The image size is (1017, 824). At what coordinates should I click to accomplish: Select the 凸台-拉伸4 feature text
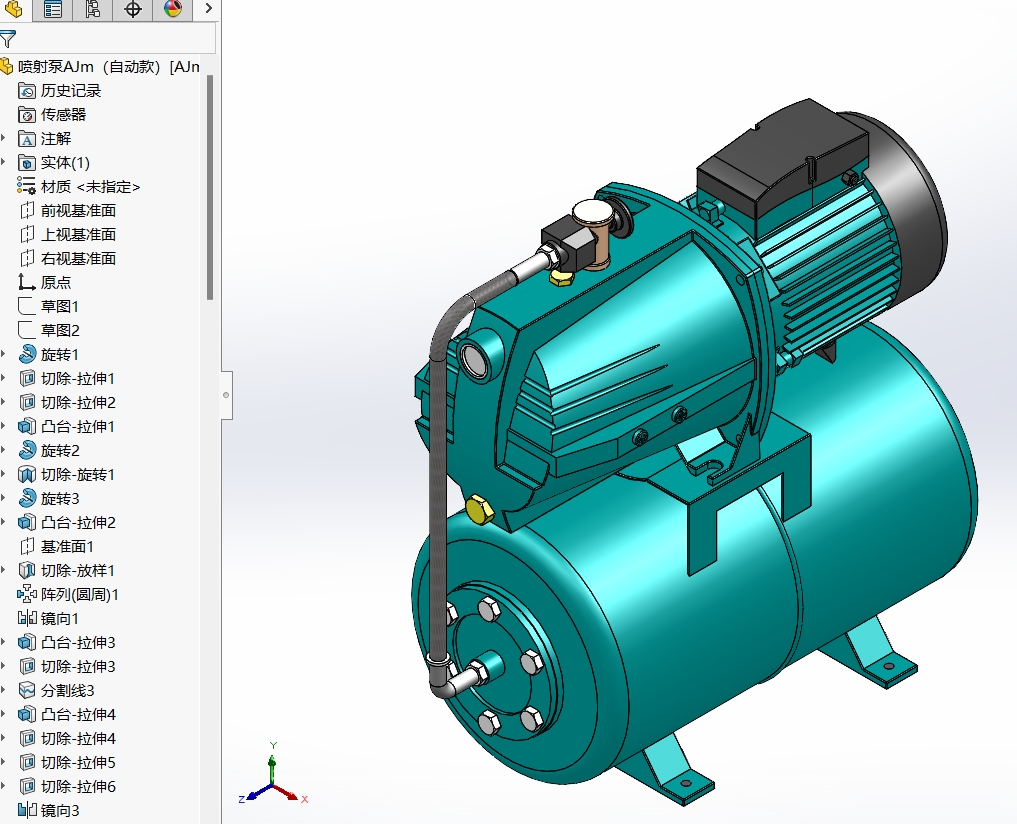(x=78, y=714)
